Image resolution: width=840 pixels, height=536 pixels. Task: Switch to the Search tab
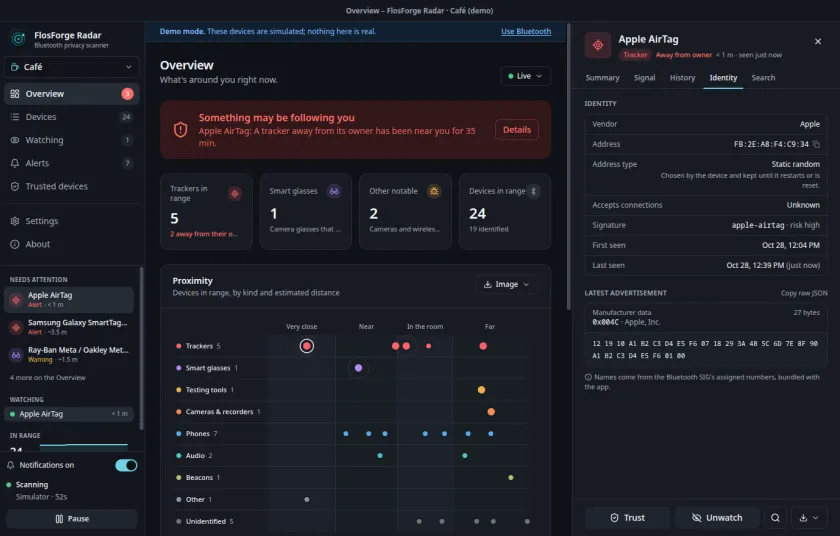pyautogui.click(x=763, y=78)
